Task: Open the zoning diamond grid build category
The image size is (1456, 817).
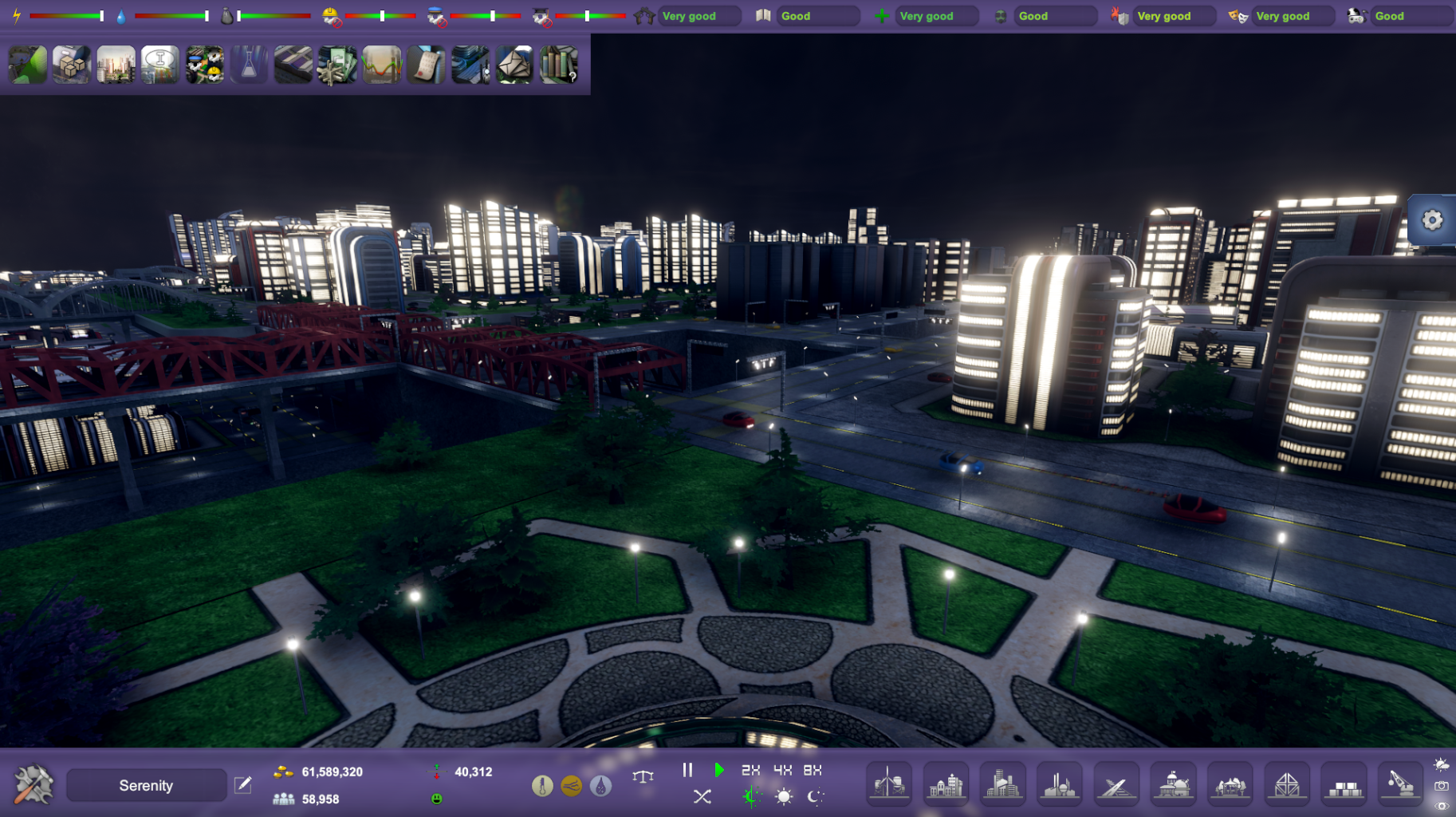Action: click(x=1287, y=783)
